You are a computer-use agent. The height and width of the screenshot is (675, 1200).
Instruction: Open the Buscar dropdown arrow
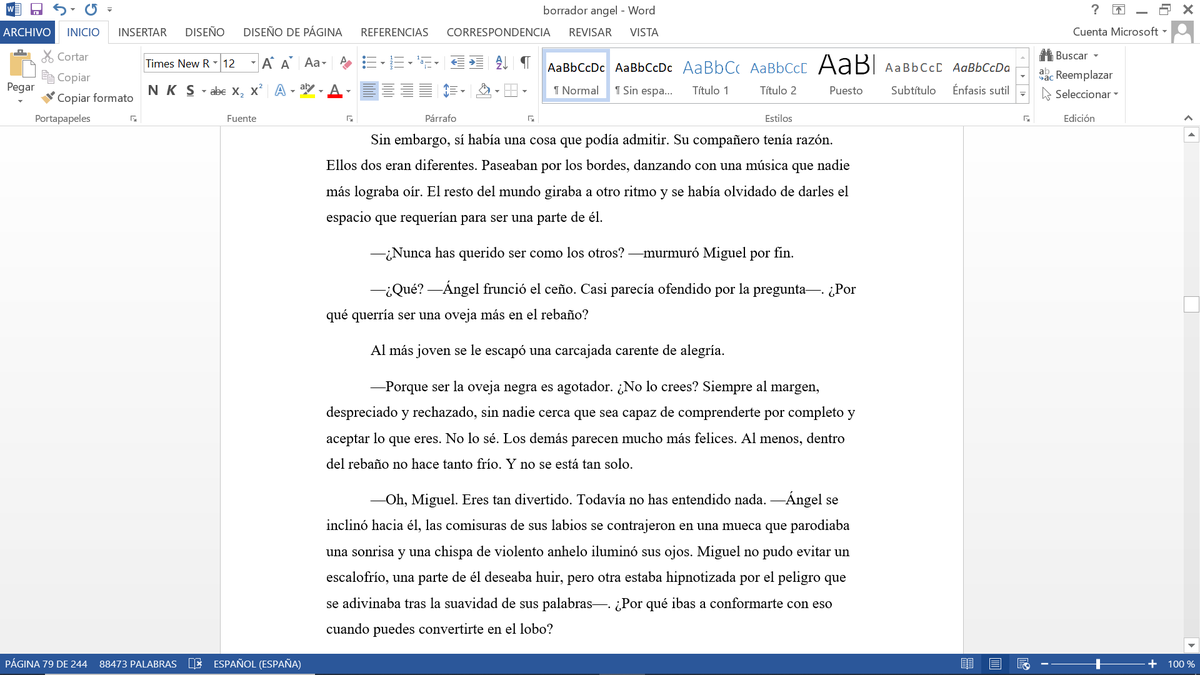[x=1096, y=56]
